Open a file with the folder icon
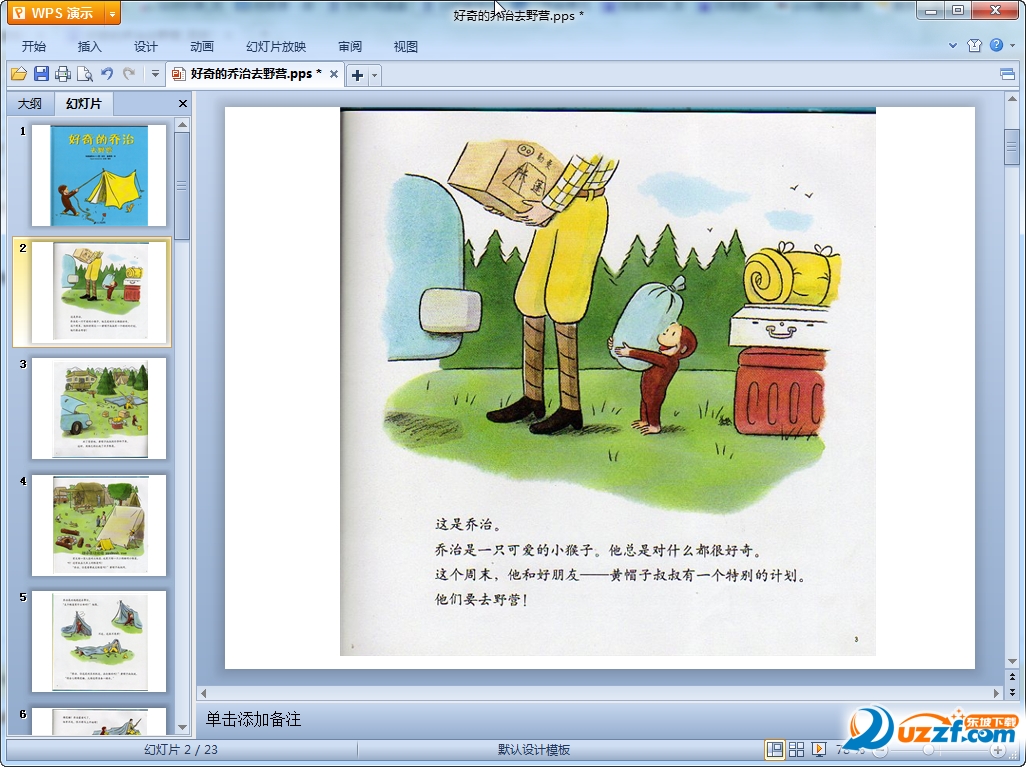The image size is (1026, 767). pyautogui.click(x=19, y=74)
